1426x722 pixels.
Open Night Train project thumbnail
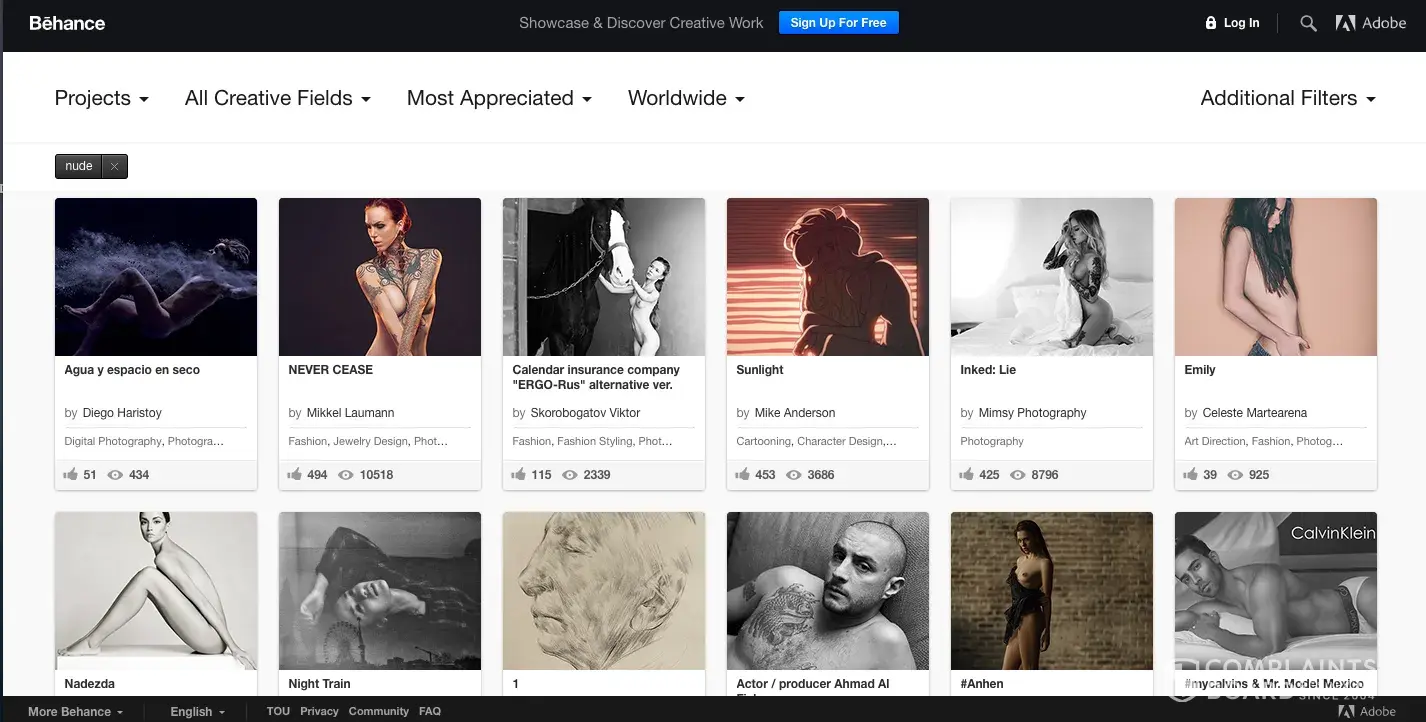pyautogui.click(x=380, y=591)
